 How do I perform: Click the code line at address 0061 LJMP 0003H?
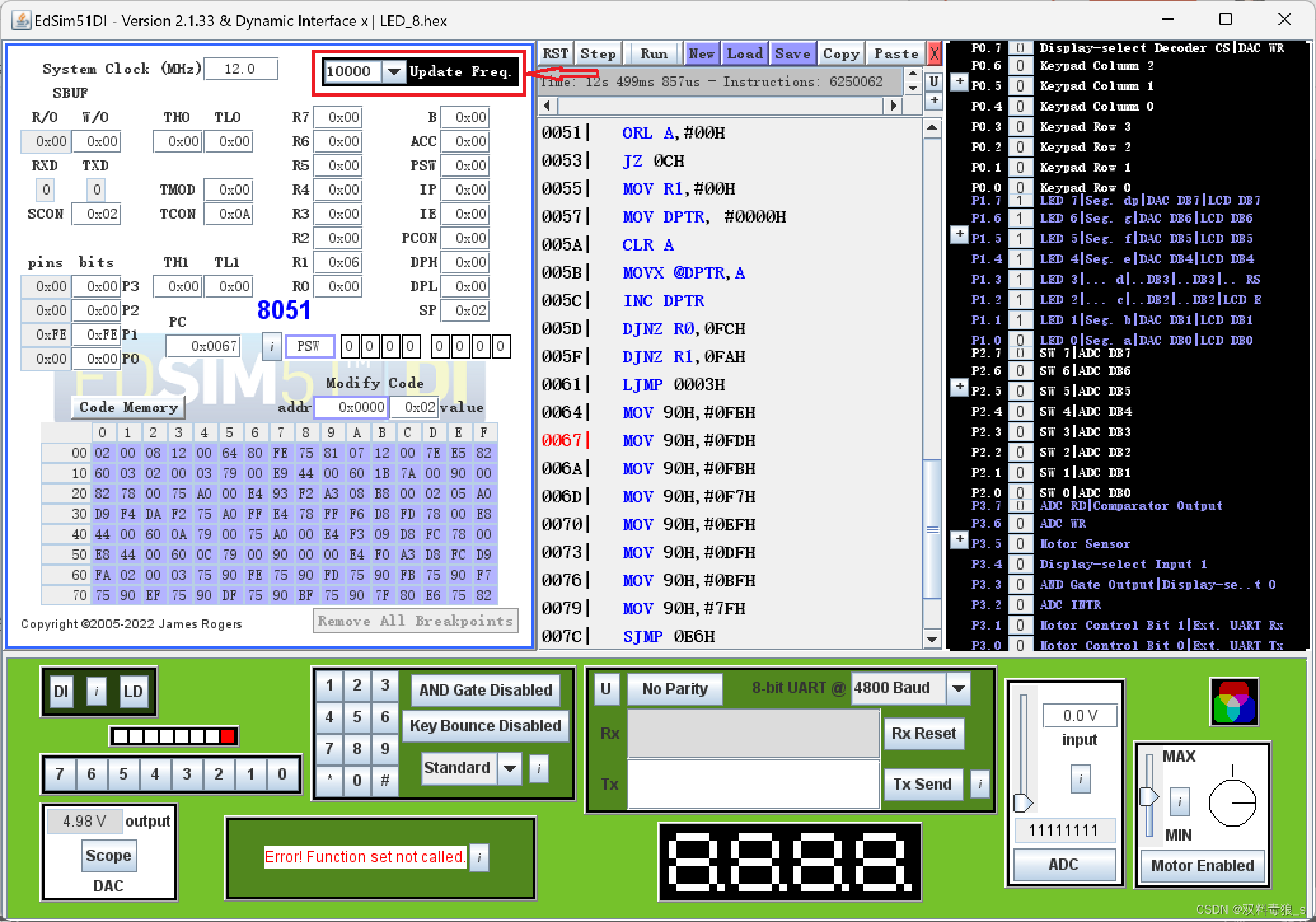tap(633, 385)
